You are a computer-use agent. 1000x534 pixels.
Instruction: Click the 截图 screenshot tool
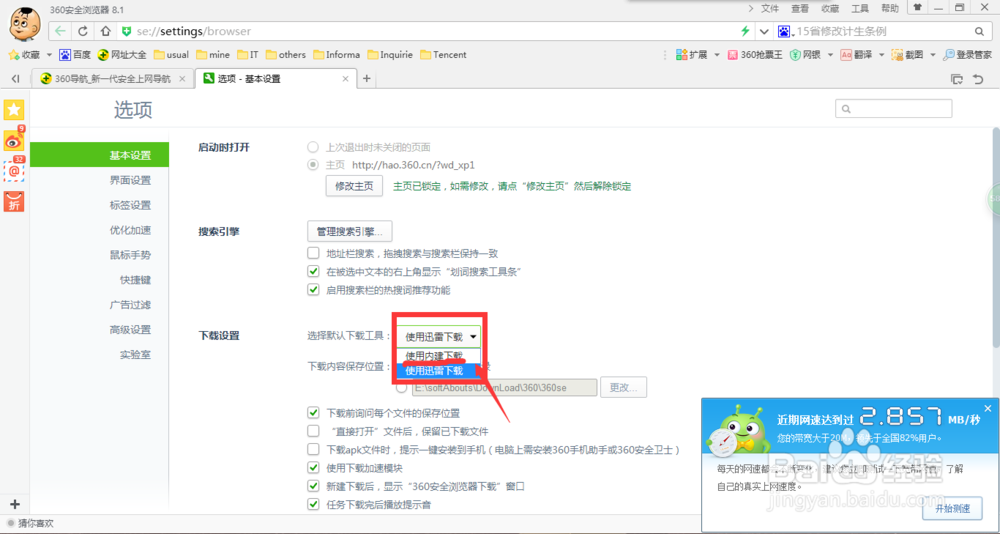tap(907, 55)
